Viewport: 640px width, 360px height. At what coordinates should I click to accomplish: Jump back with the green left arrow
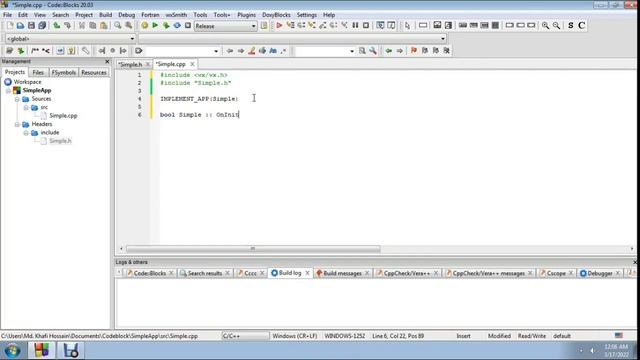[x=389, y=51]
